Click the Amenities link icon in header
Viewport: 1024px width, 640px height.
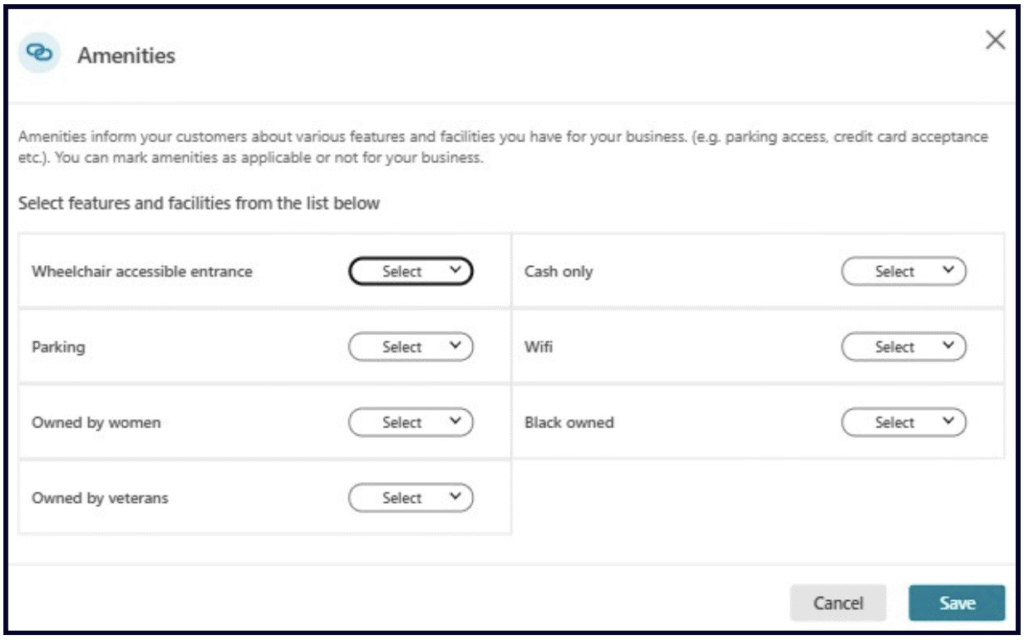pos(38,55)
